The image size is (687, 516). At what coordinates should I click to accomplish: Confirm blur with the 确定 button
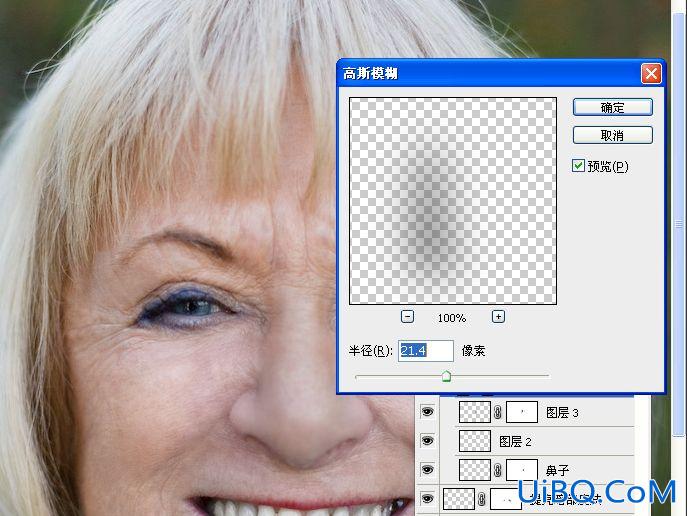pos(613,107)
